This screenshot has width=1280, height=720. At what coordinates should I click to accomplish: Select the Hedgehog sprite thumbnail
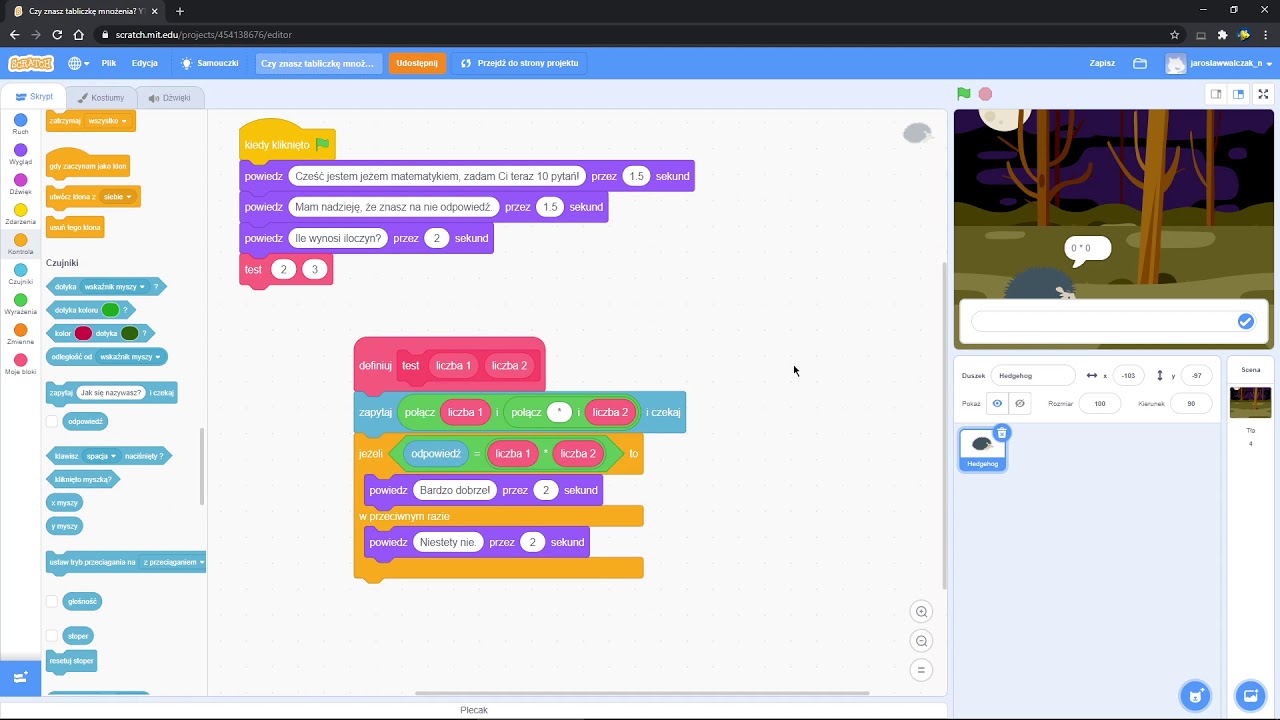[982, 450]
